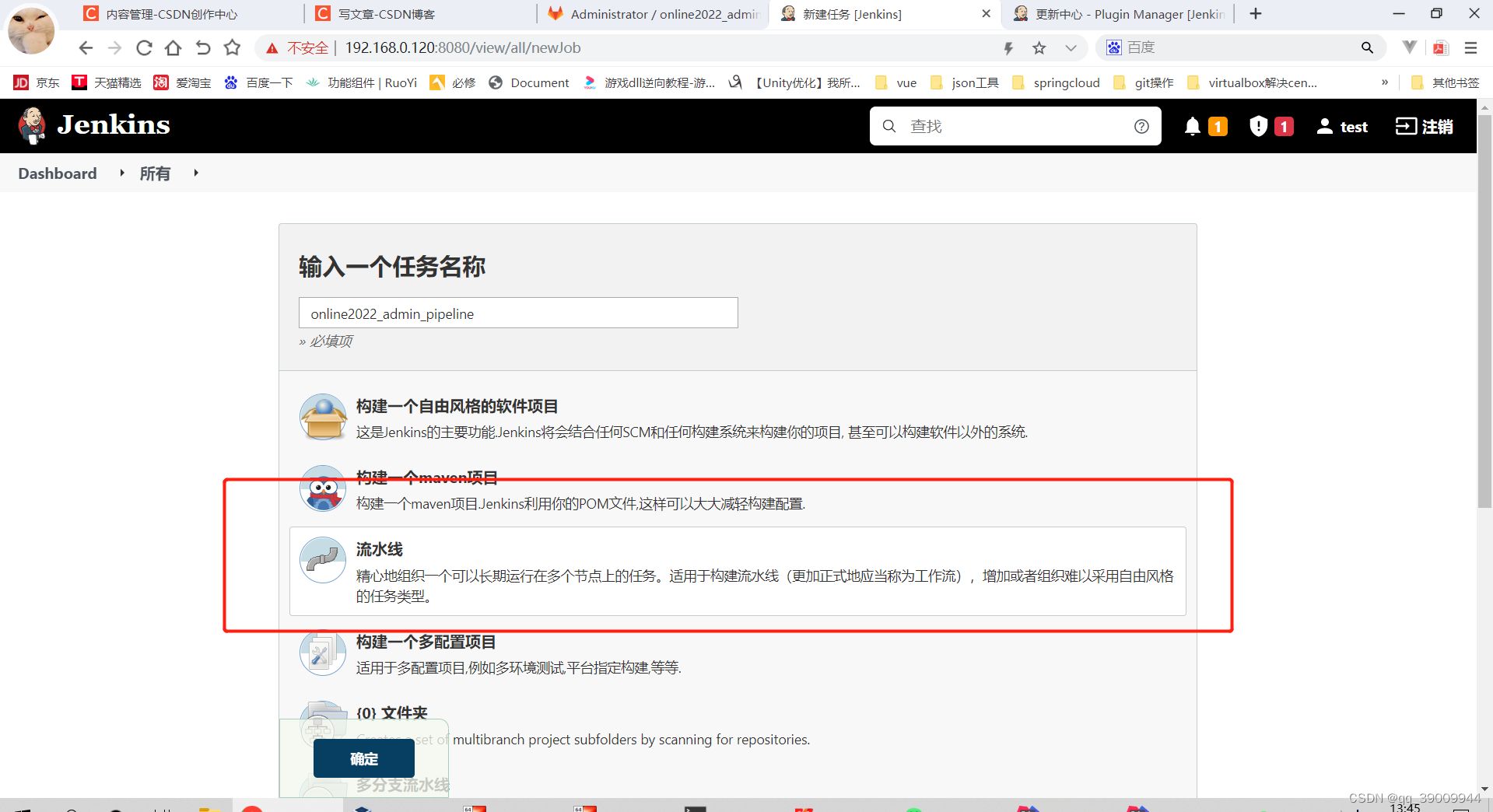
Task: Open the git操作 bookmark folder
Action: point(1143,82)
